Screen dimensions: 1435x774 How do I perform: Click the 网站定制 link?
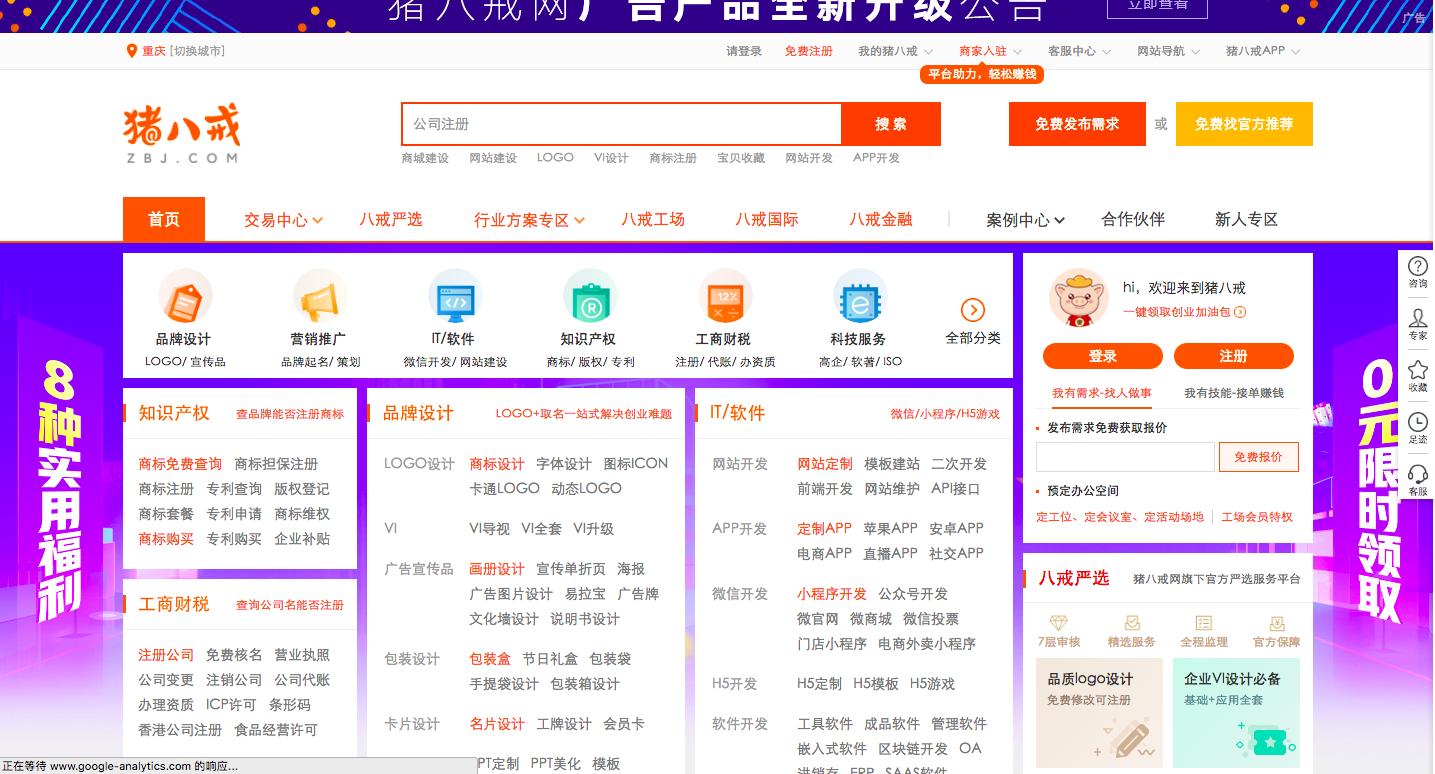(x=825, y=464)
